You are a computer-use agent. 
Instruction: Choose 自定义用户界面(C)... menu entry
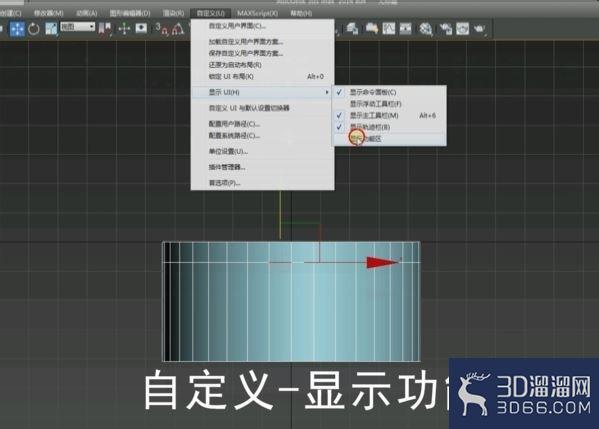pyautogui.click(x=262, y=26)
